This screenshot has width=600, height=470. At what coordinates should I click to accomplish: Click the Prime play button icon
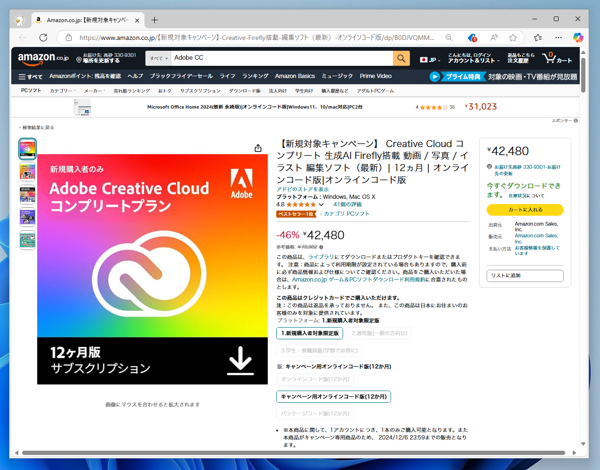(x=434, y=77)
